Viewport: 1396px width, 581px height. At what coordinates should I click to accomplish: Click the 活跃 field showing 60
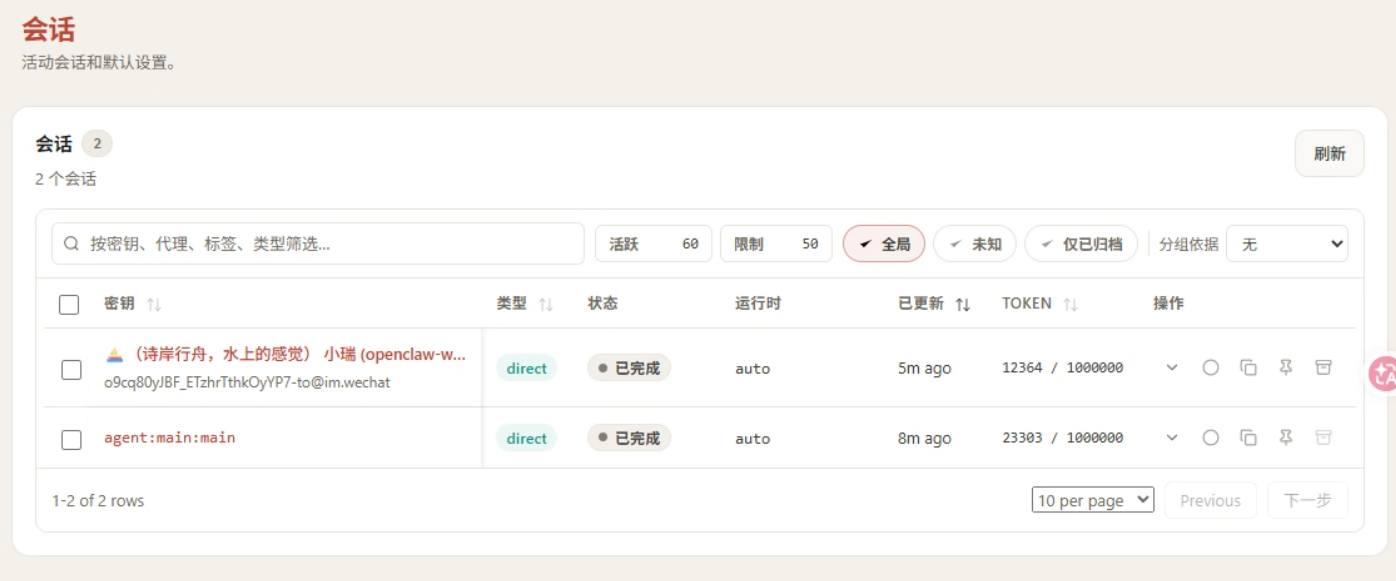pyautogui.click(x=653, y=243)
